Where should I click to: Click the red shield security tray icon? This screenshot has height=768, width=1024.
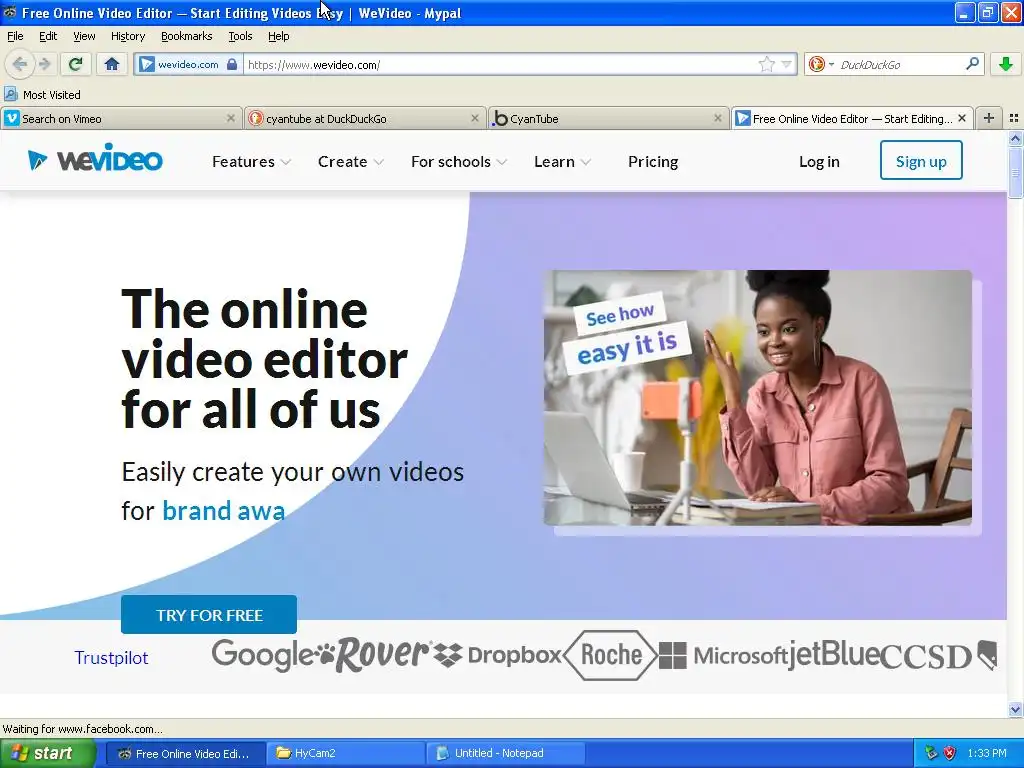[949, 753]
